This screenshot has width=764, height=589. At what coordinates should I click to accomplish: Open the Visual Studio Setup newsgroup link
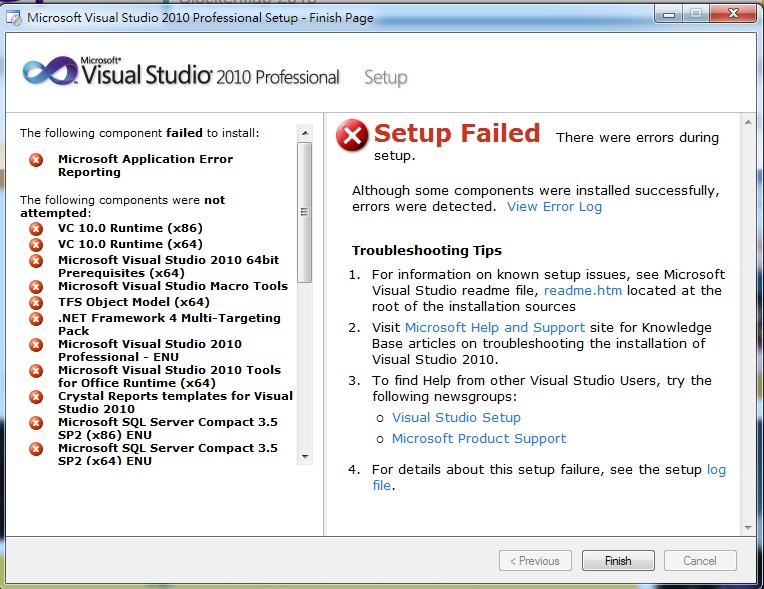456,418
